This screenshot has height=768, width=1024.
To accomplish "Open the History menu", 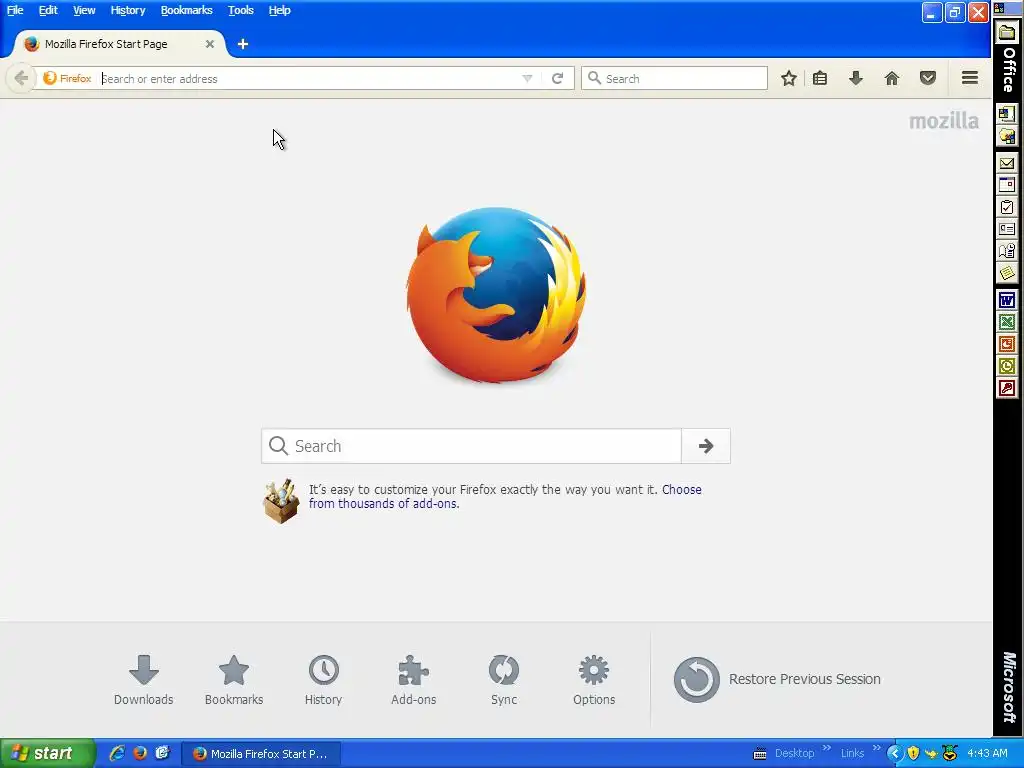I will click(128, 10).
